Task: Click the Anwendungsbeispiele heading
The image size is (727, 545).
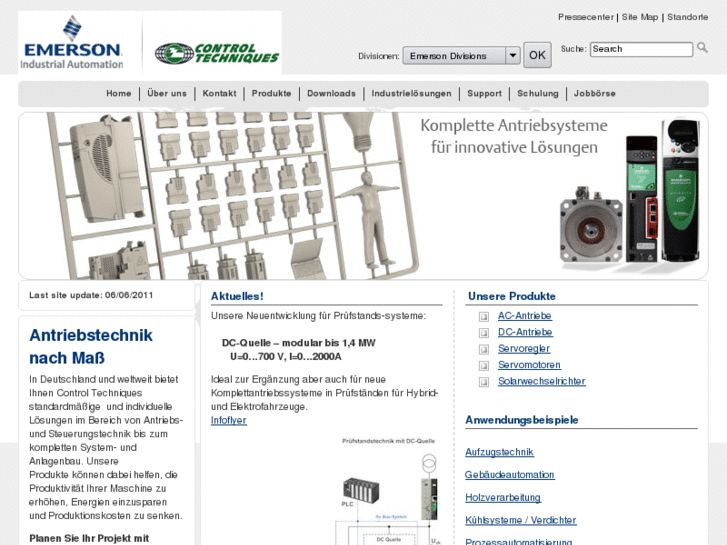Action: click(x=522, y=420)
